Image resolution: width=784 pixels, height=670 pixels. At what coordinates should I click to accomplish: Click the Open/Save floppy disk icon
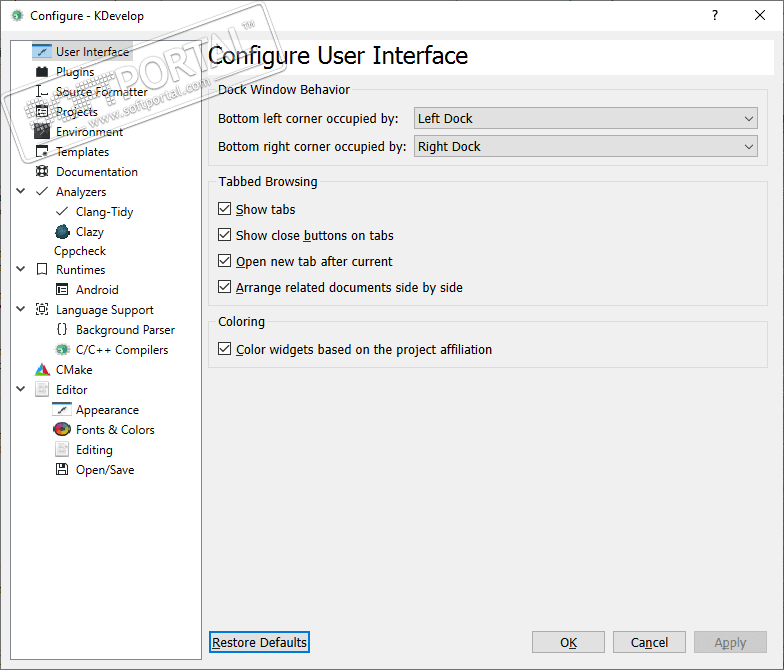62,470
